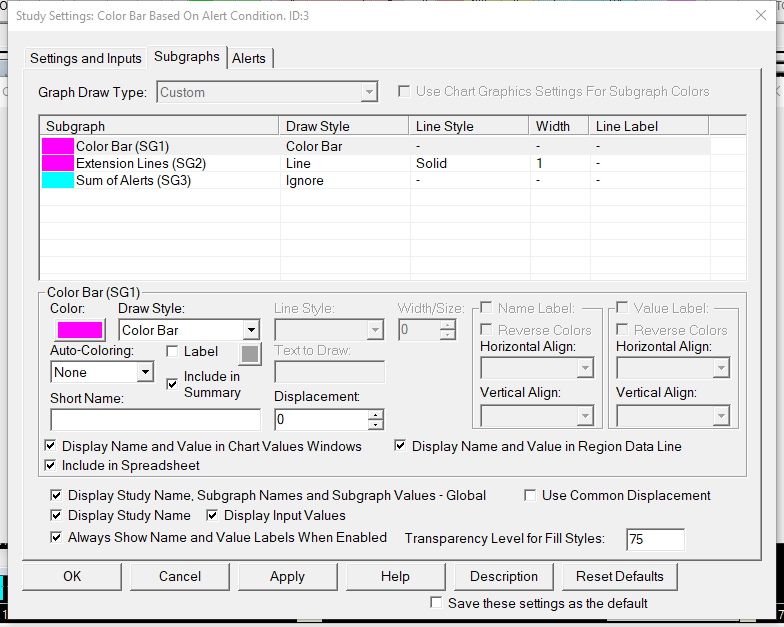Switch to the Settings and Inputs tab

click(86, 58)
